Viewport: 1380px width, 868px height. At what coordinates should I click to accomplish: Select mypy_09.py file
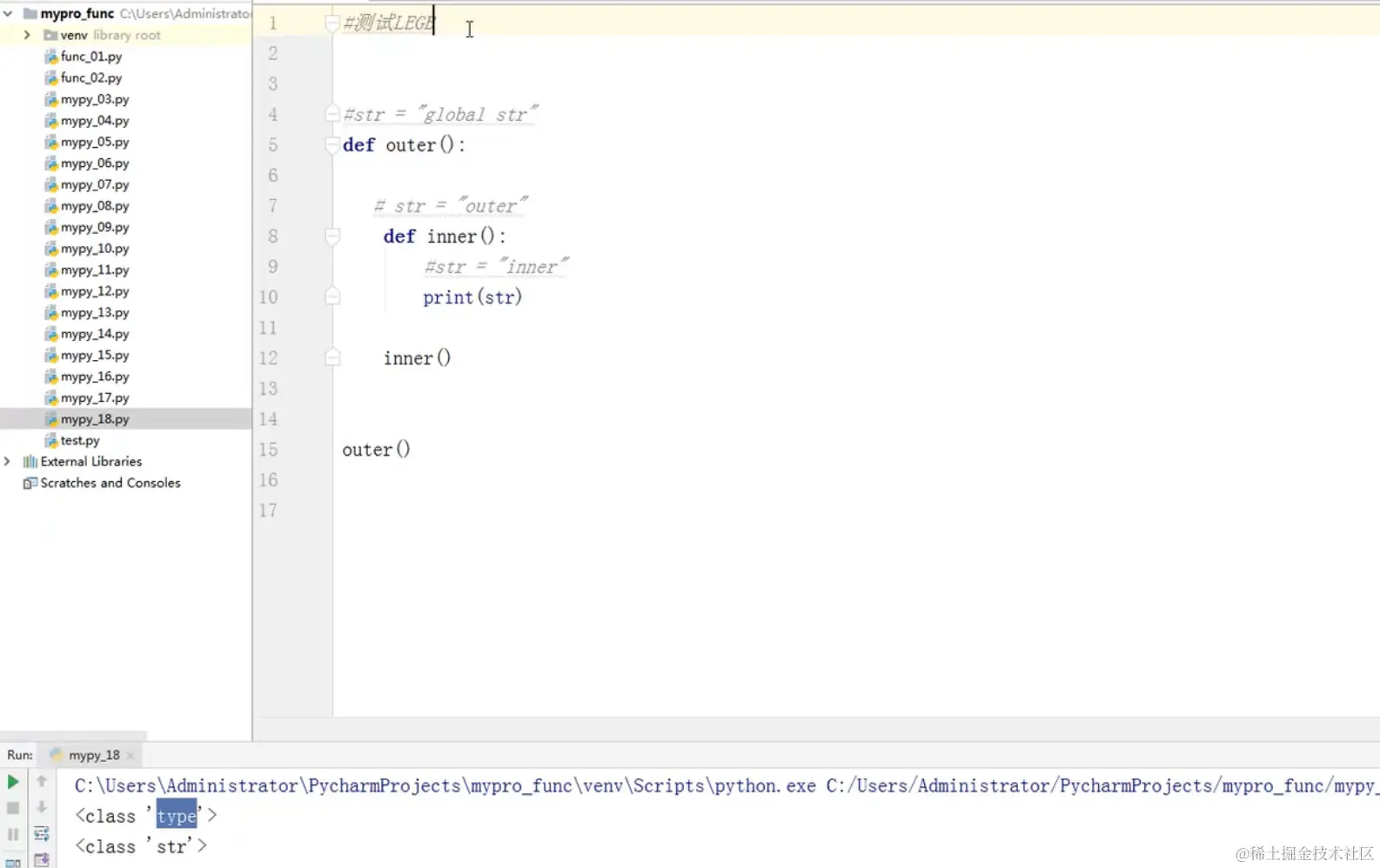click(x=94, y=227)
